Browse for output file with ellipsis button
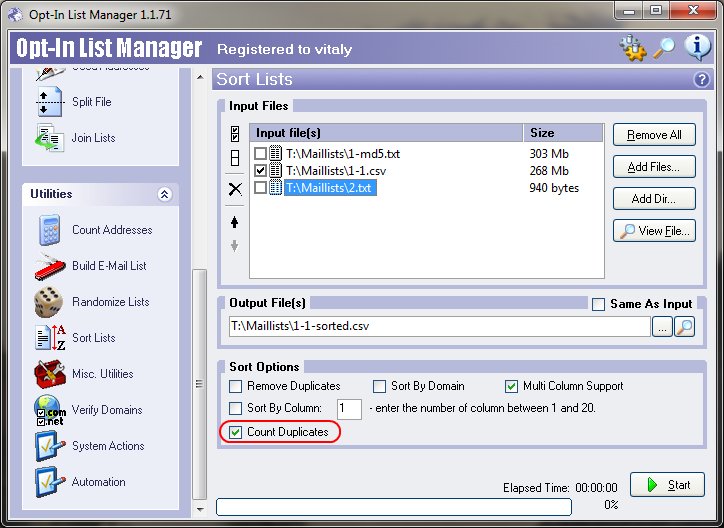The width and height of the screenshot is (724, 528). (x=662, y=326)
